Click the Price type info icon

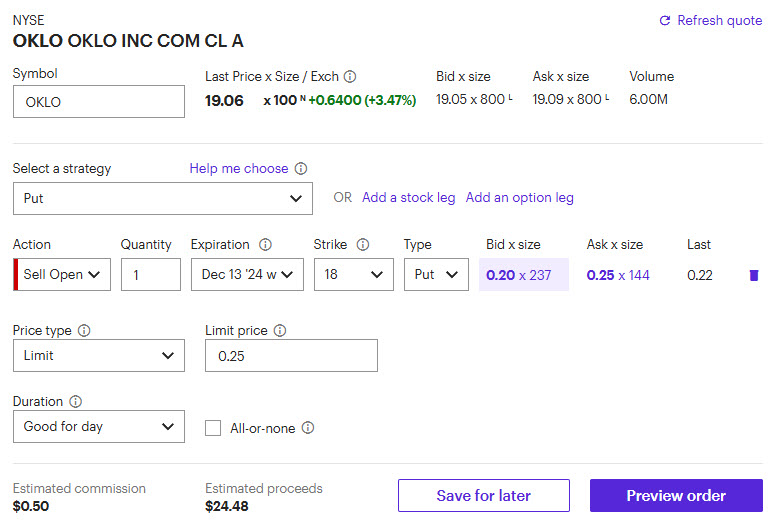[x=84, y=330]
